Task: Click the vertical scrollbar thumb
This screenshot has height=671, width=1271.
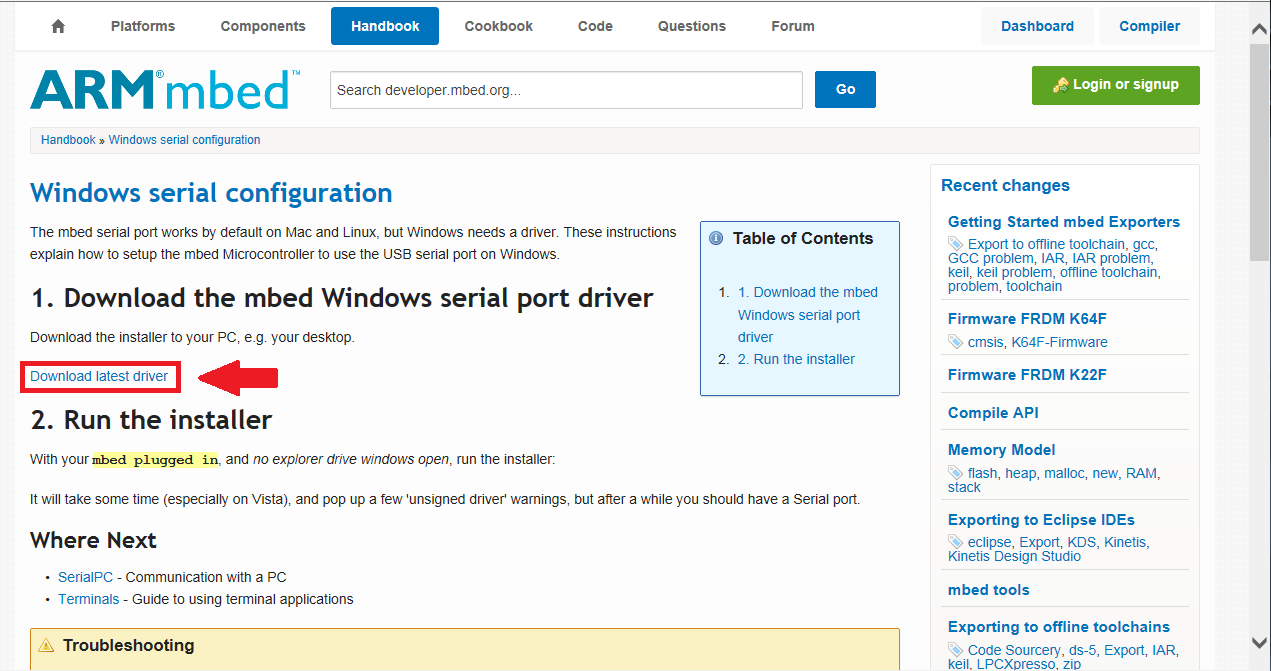Action: [x=1260, y=152]
